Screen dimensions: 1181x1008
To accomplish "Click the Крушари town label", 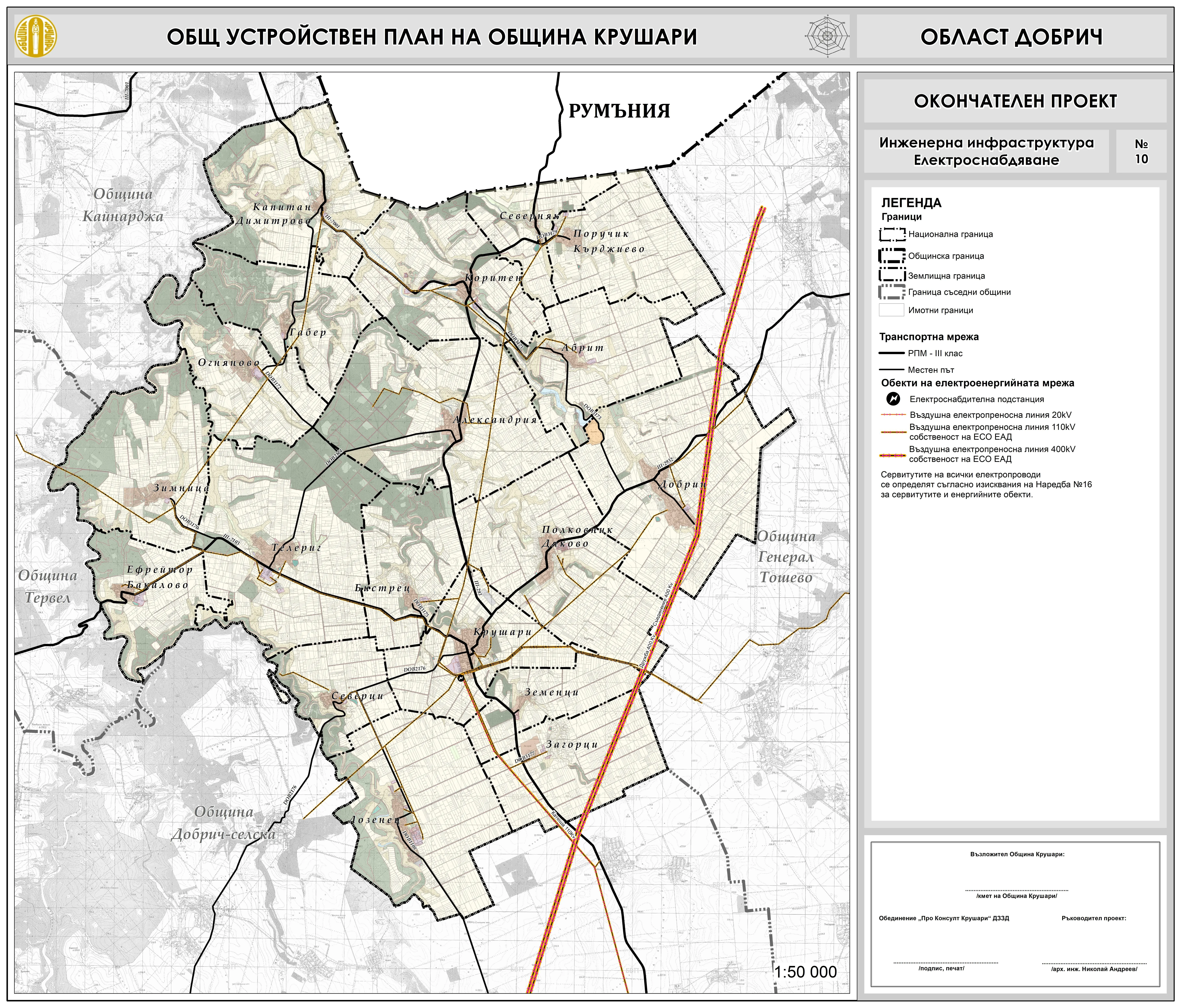I will click(503, 632).
